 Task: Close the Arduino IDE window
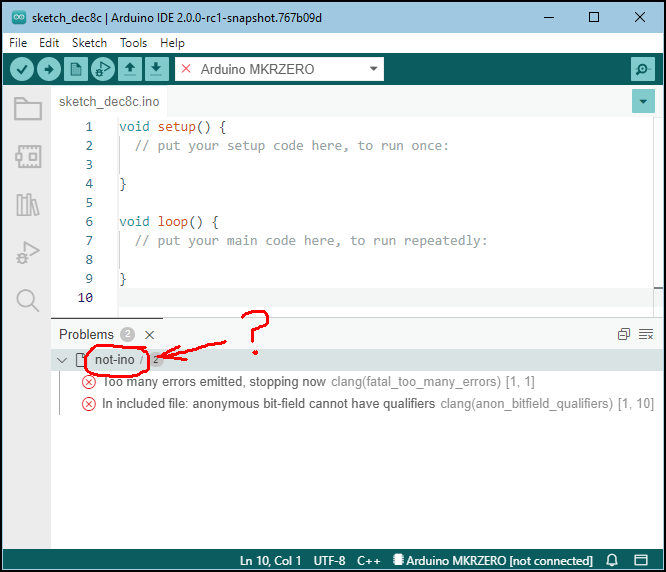tap(640, 17)
